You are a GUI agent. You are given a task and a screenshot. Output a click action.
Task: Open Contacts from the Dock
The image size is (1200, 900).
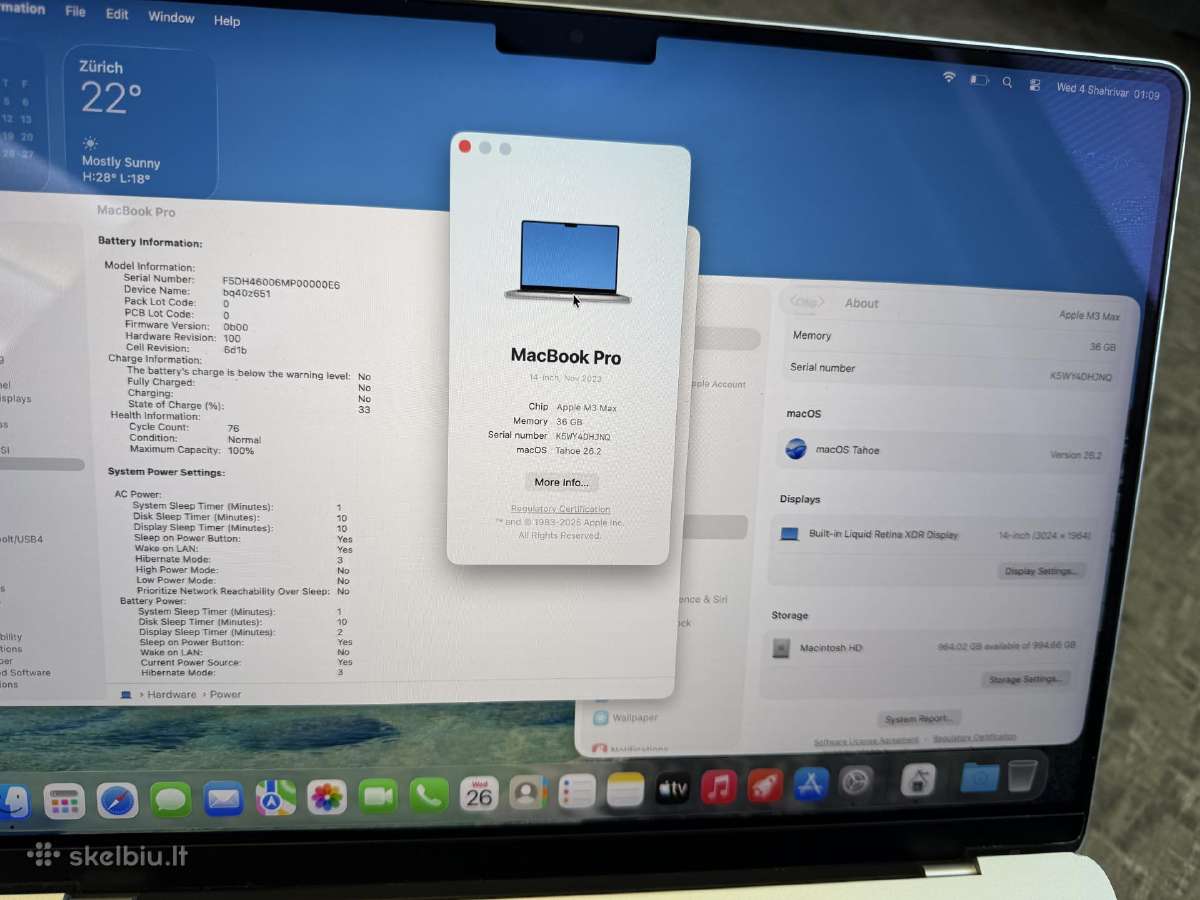527,793
